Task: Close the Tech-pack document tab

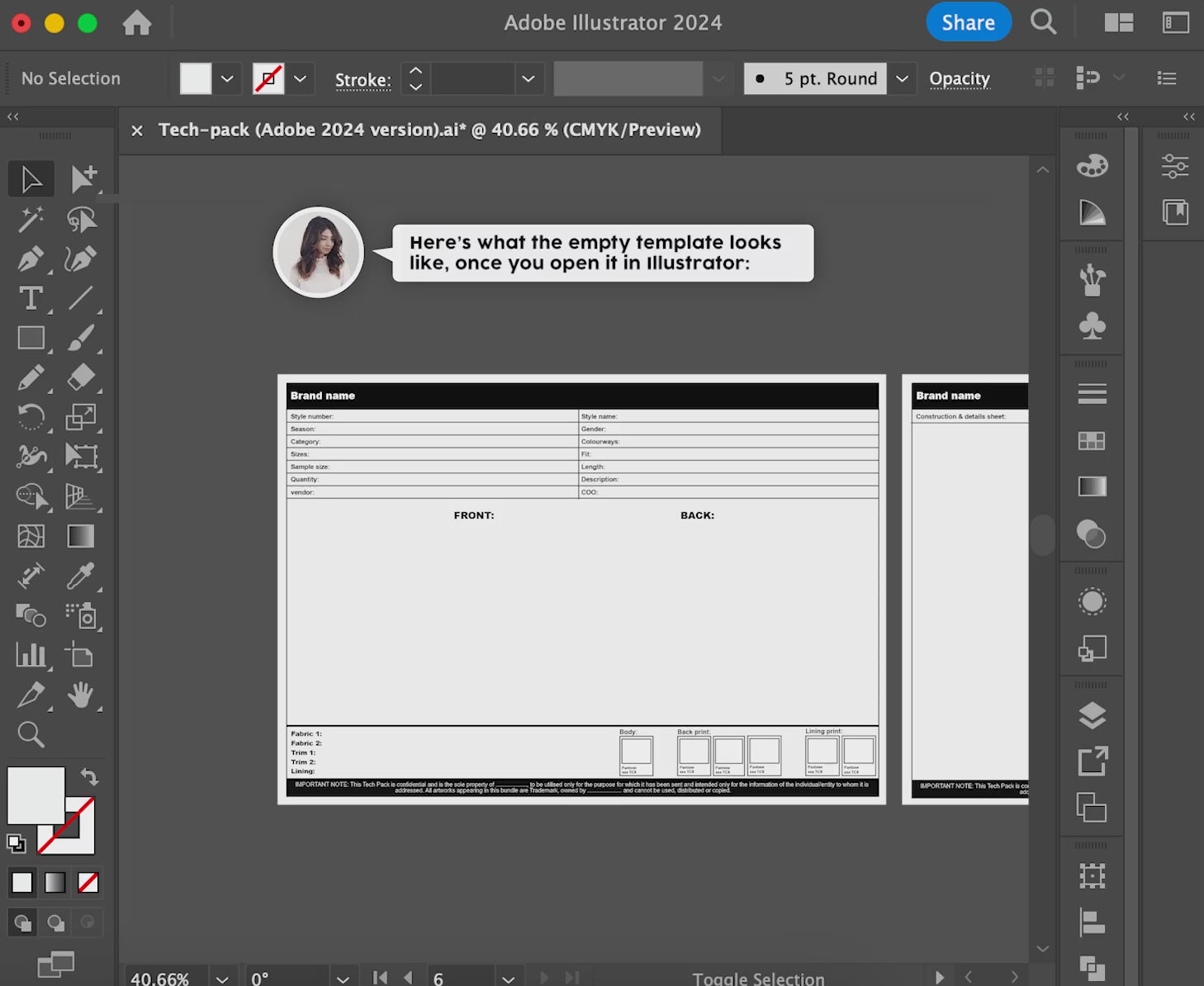Action: [137, 130]
